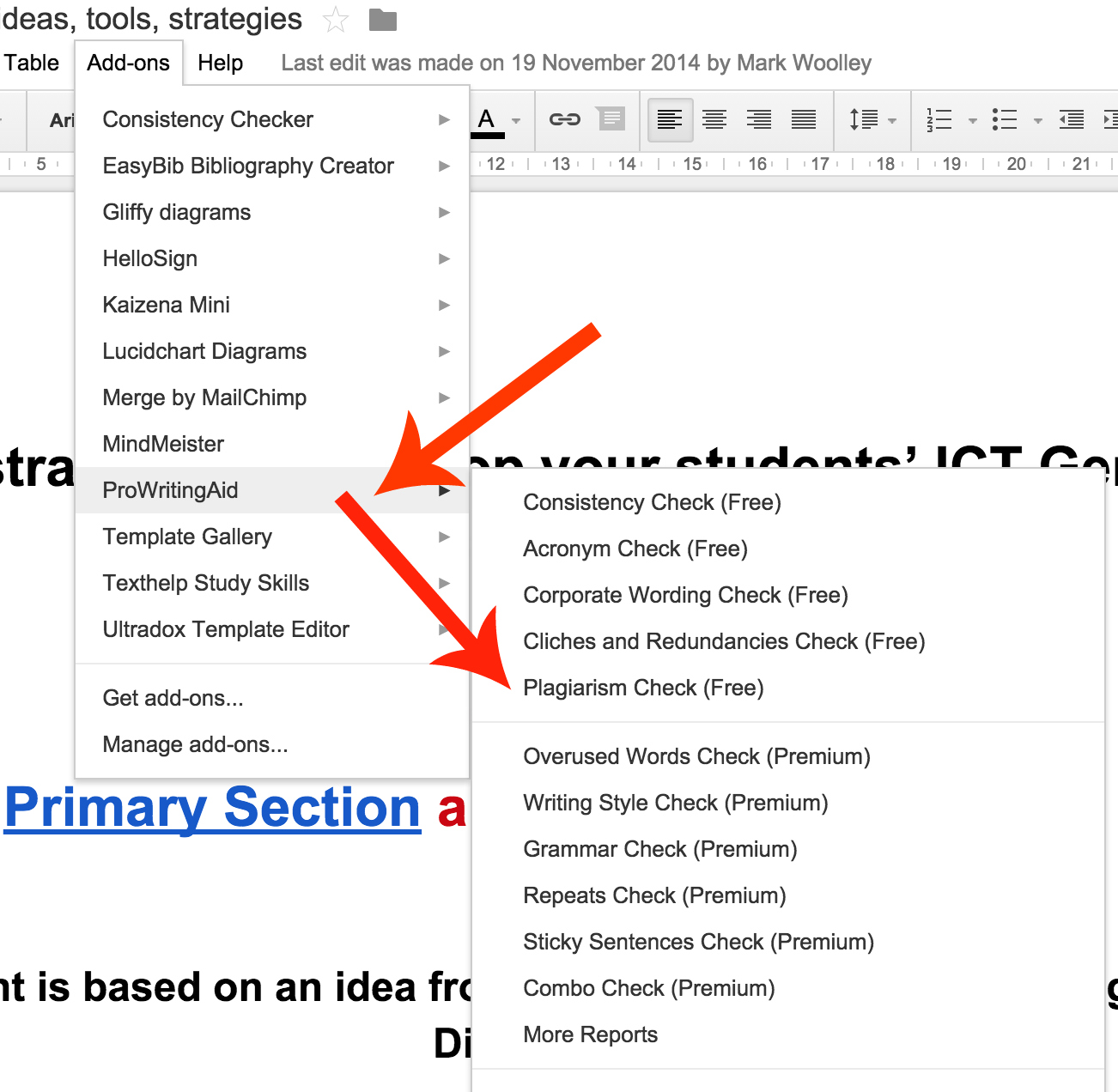Change text color using the A swatch
Viewport: 1118px width, 1092px height.
[x=486, y=119]
